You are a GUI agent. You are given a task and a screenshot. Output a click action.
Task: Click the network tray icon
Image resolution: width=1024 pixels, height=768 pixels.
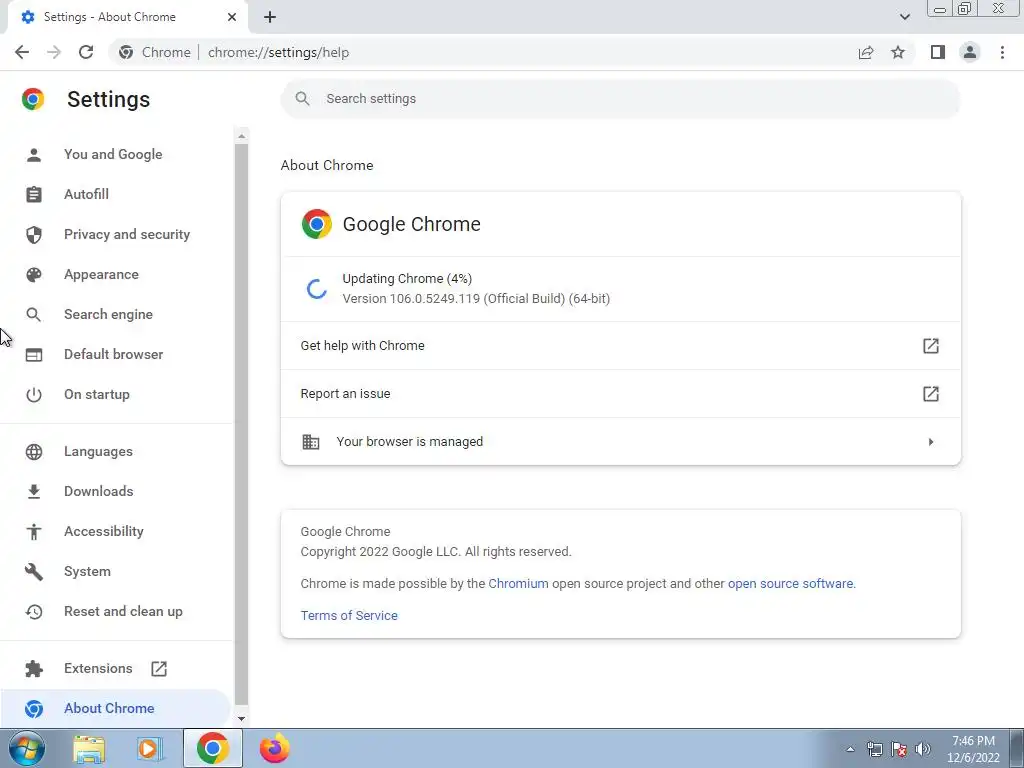click(874, 749)
